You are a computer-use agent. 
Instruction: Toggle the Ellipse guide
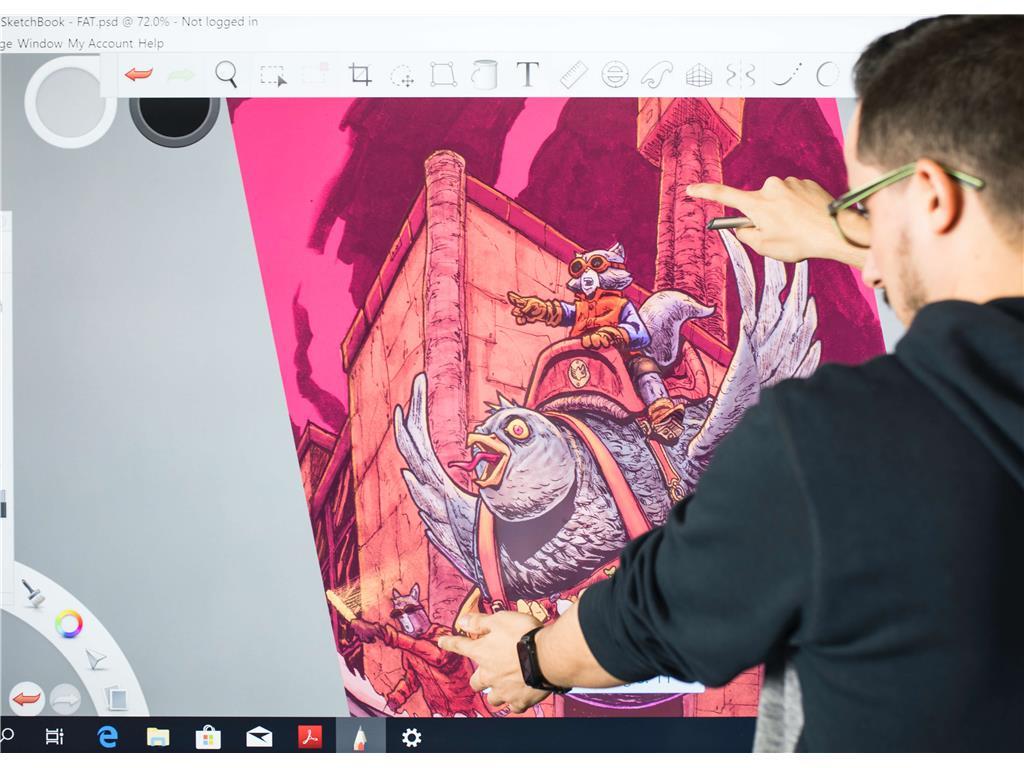click(x=615, y=74)
